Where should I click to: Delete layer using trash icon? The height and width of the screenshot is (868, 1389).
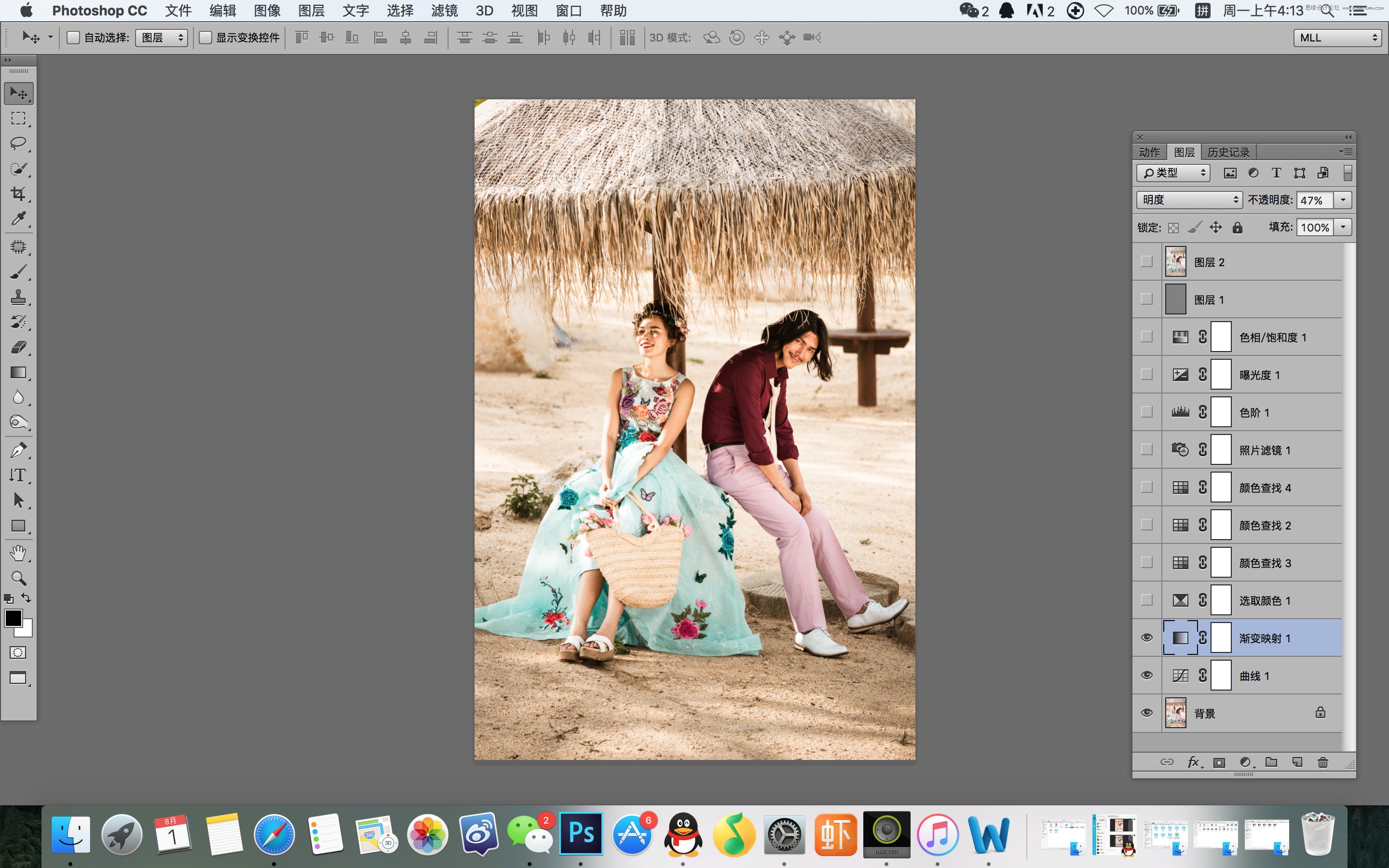[1322, 762]
